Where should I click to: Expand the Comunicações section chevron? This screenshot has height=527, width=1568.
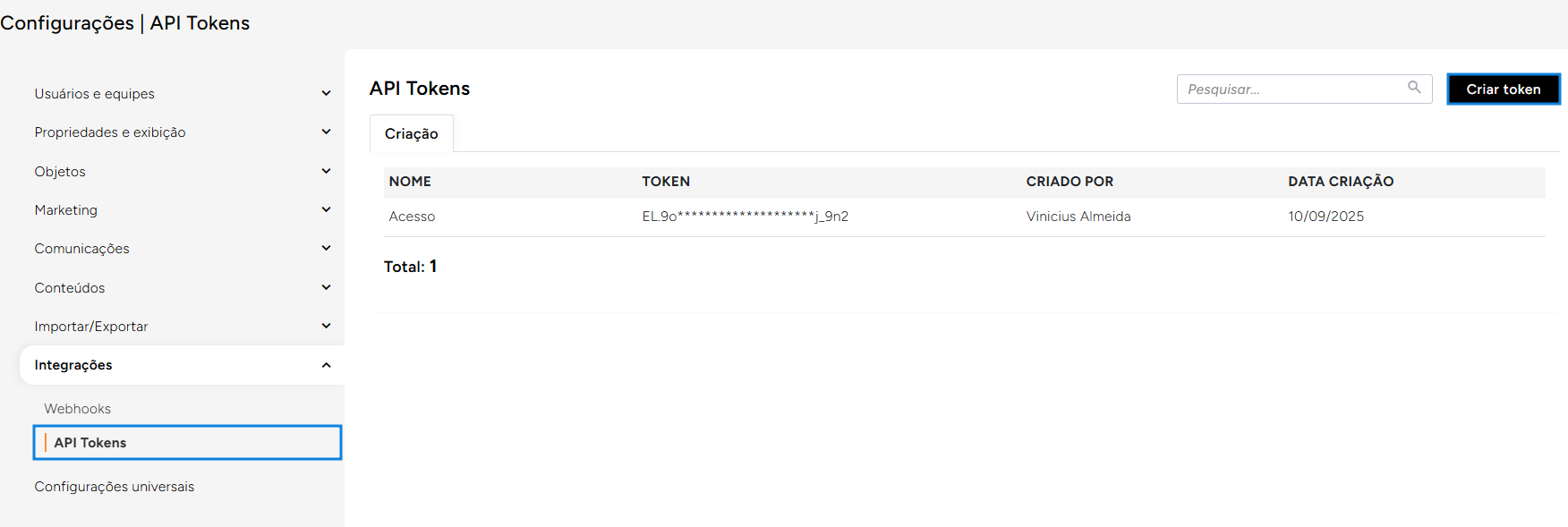pos(326,248)
